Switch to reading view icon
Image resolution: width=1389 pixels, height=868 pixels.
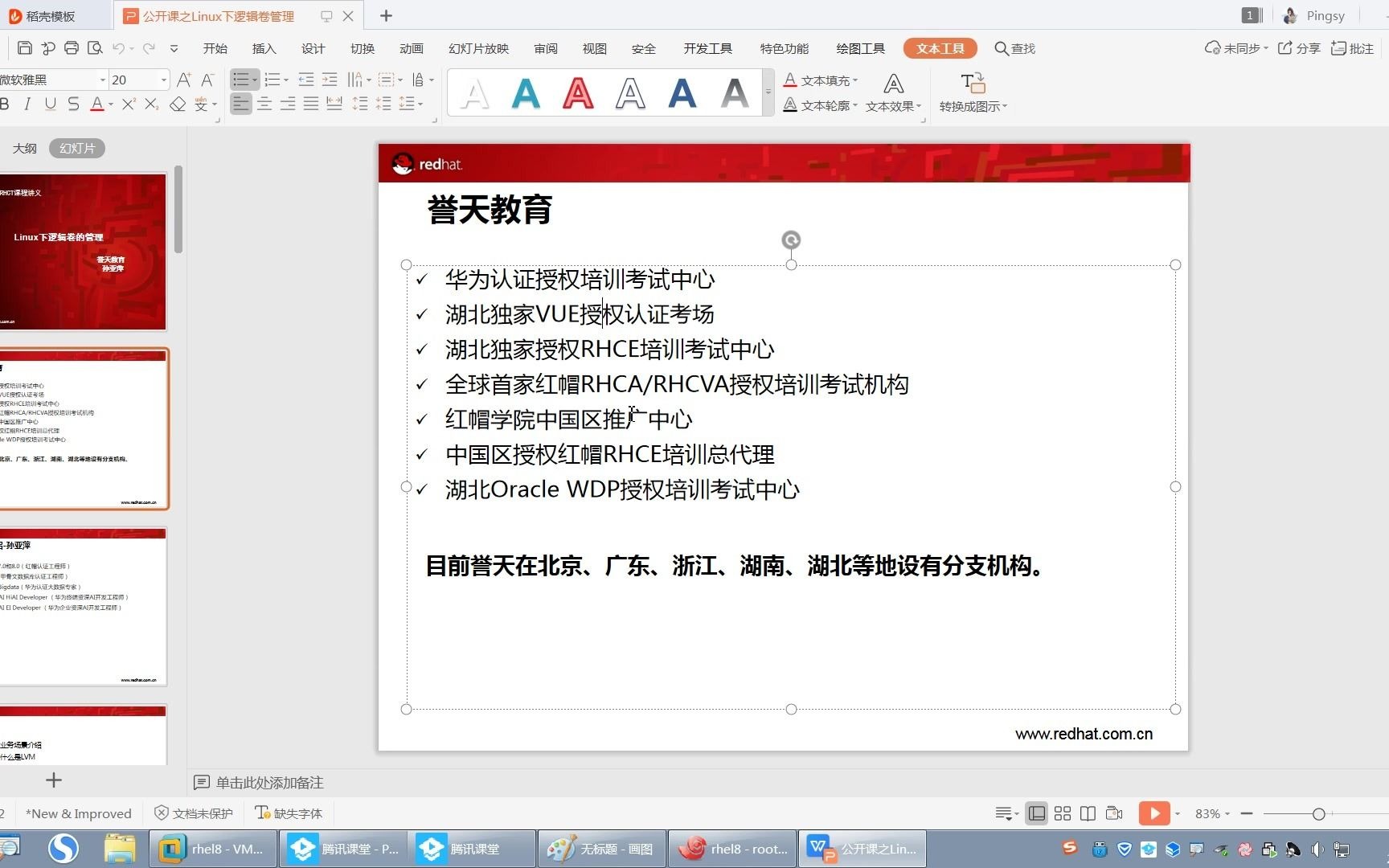coord(1088,813)
